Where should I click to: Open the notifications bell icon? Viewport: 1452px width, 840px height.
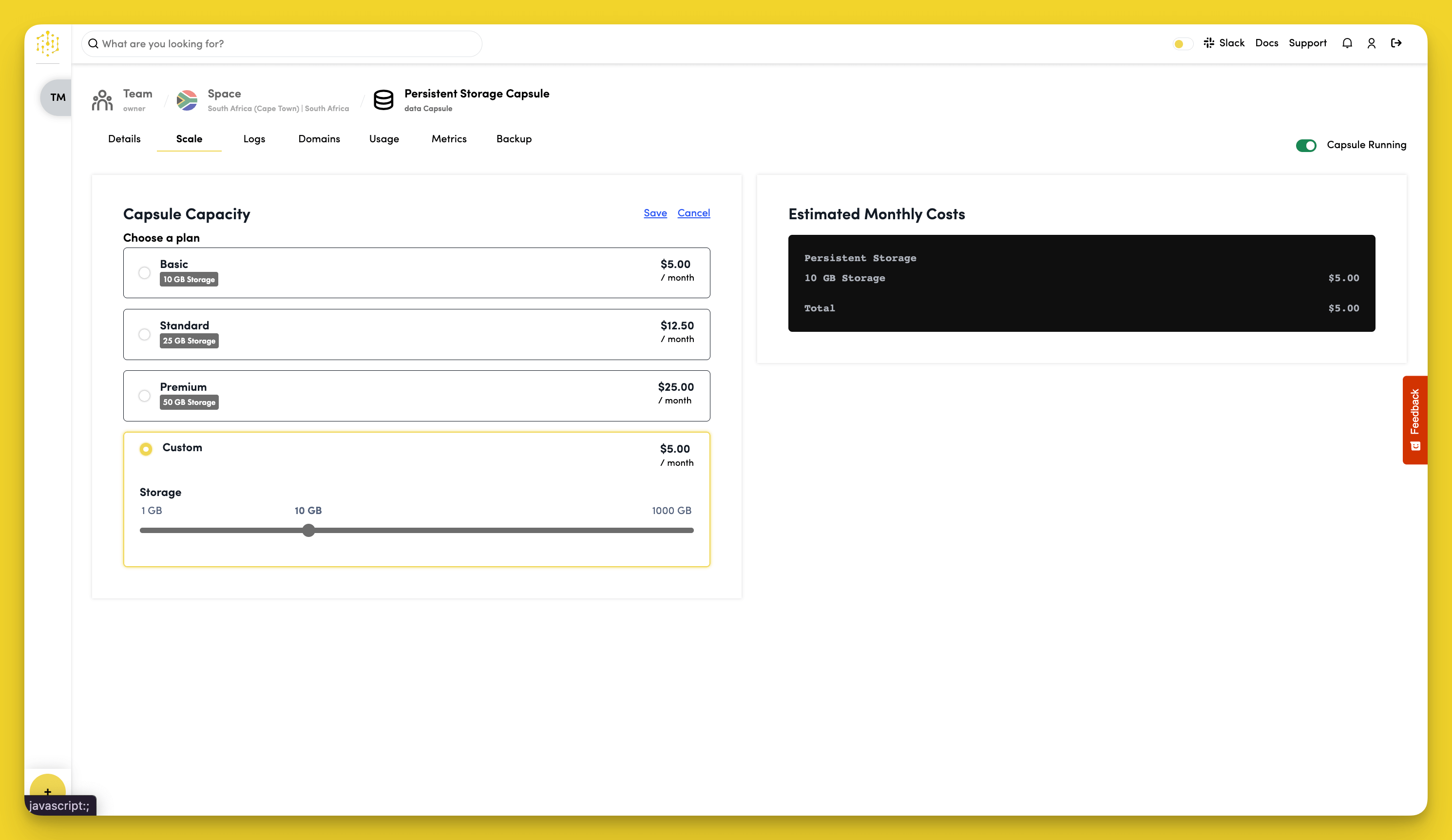(1347, 43)
